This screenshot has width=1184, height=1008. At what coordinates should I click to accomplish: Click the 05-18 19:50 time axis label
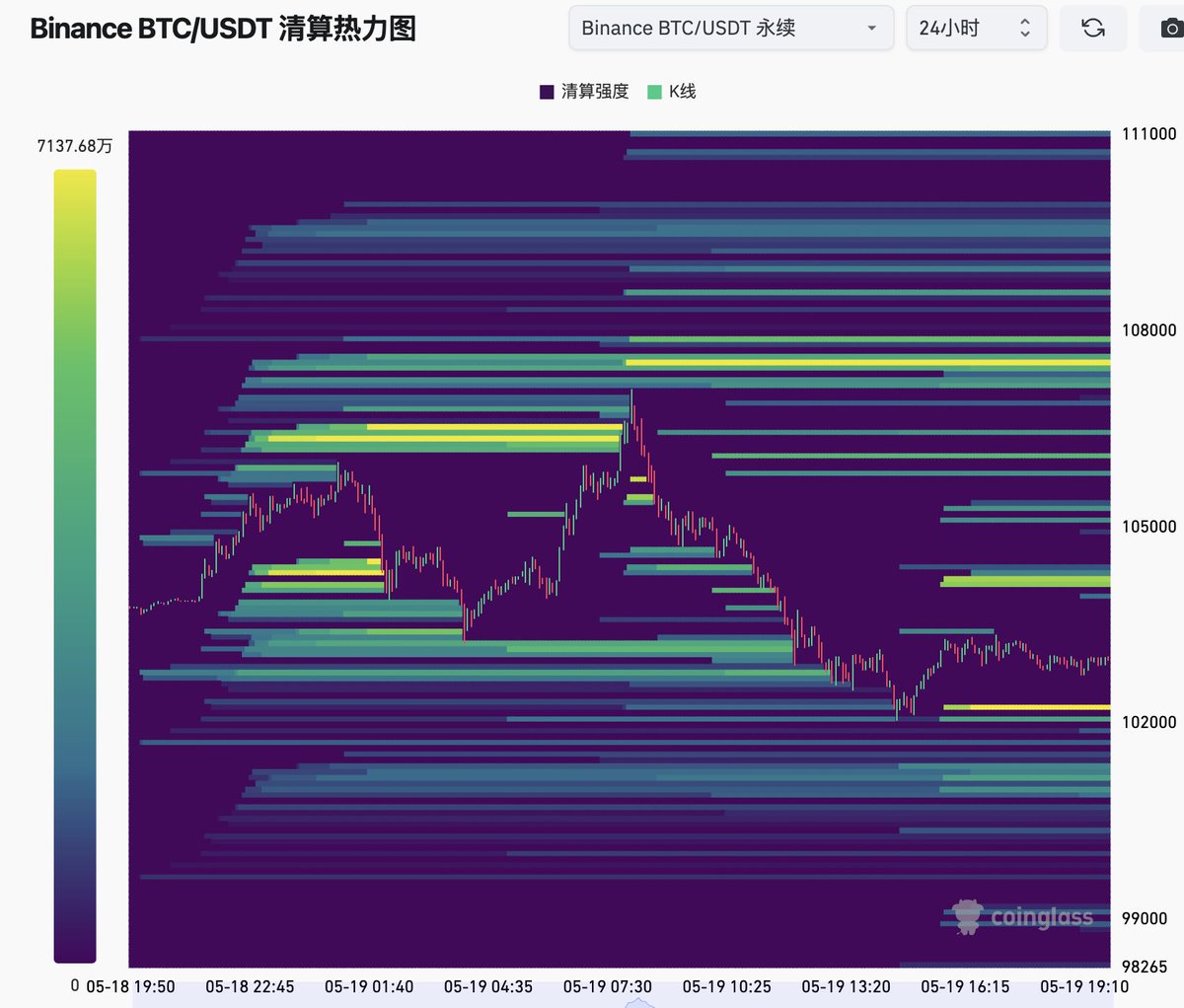130,986
